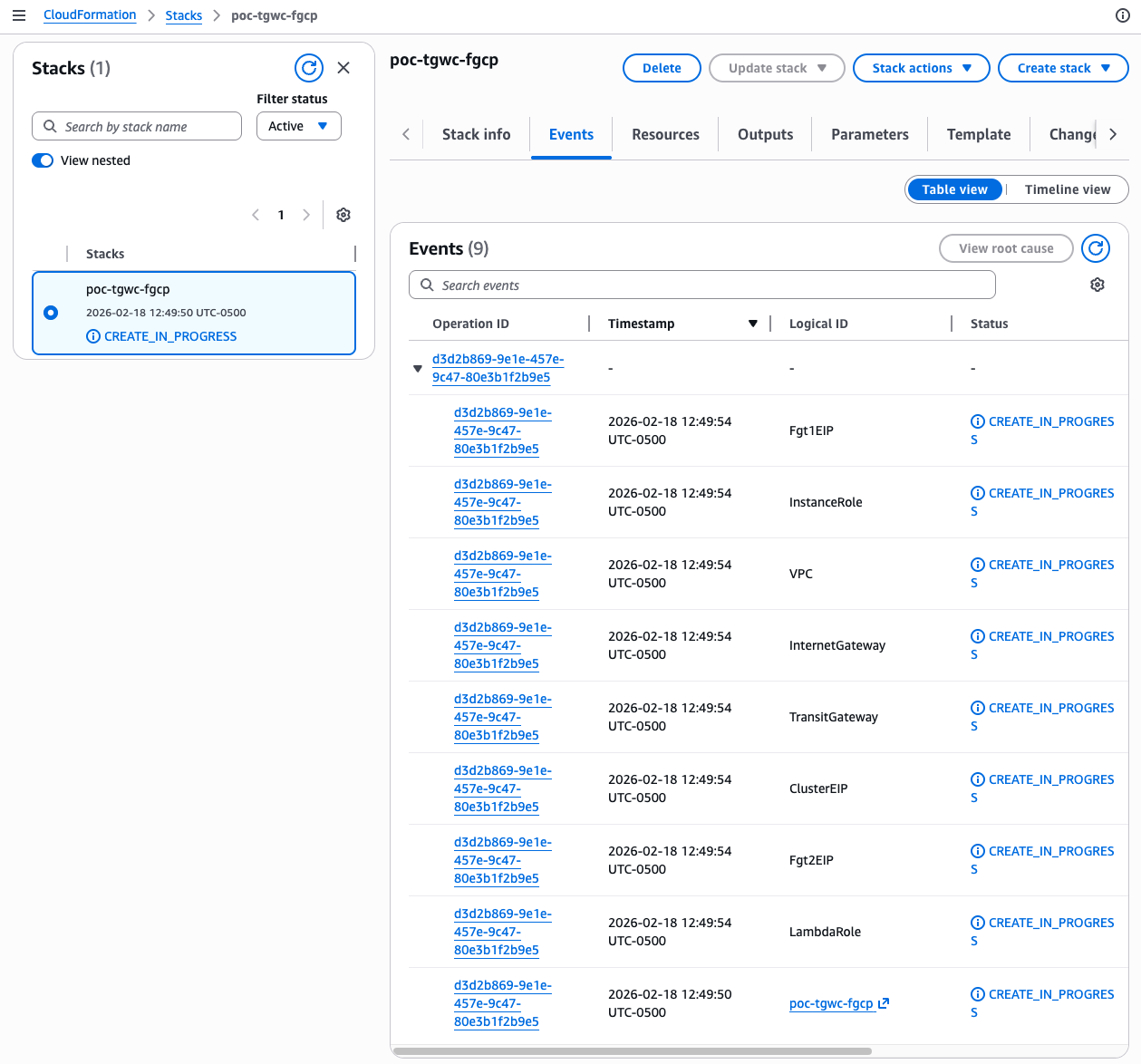Refresh the Stacks list
The image size is (1141, 1064).
click(x=309, y=68)
